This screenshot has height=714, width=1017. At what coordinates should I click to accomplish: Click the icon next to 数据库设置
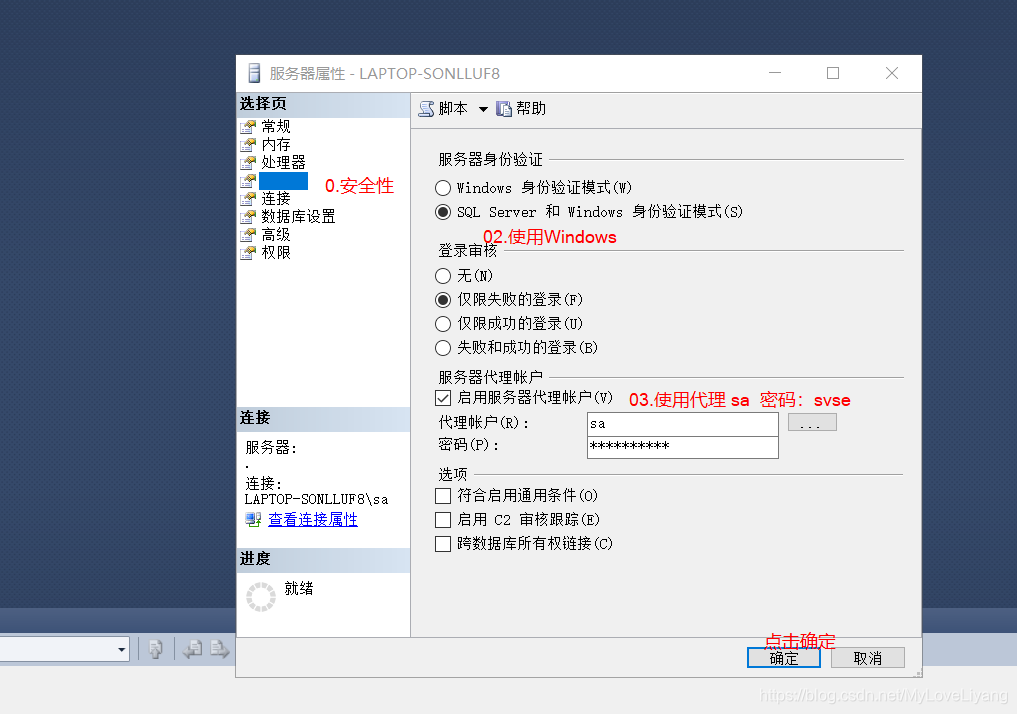248,217
